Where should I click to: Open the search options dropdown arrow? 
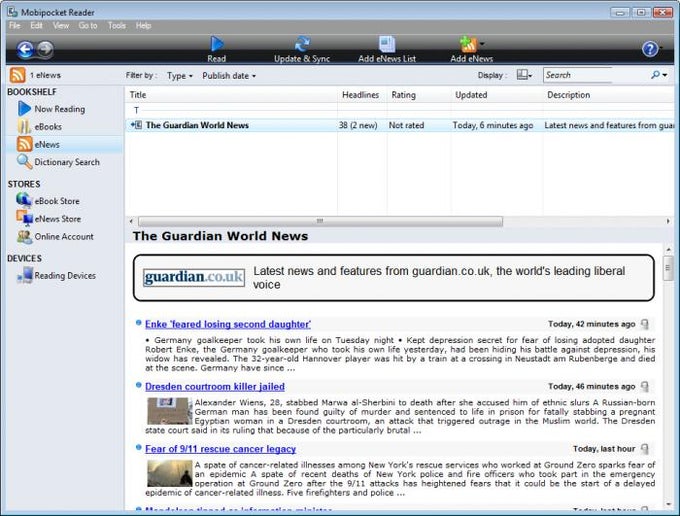[665, 75]
